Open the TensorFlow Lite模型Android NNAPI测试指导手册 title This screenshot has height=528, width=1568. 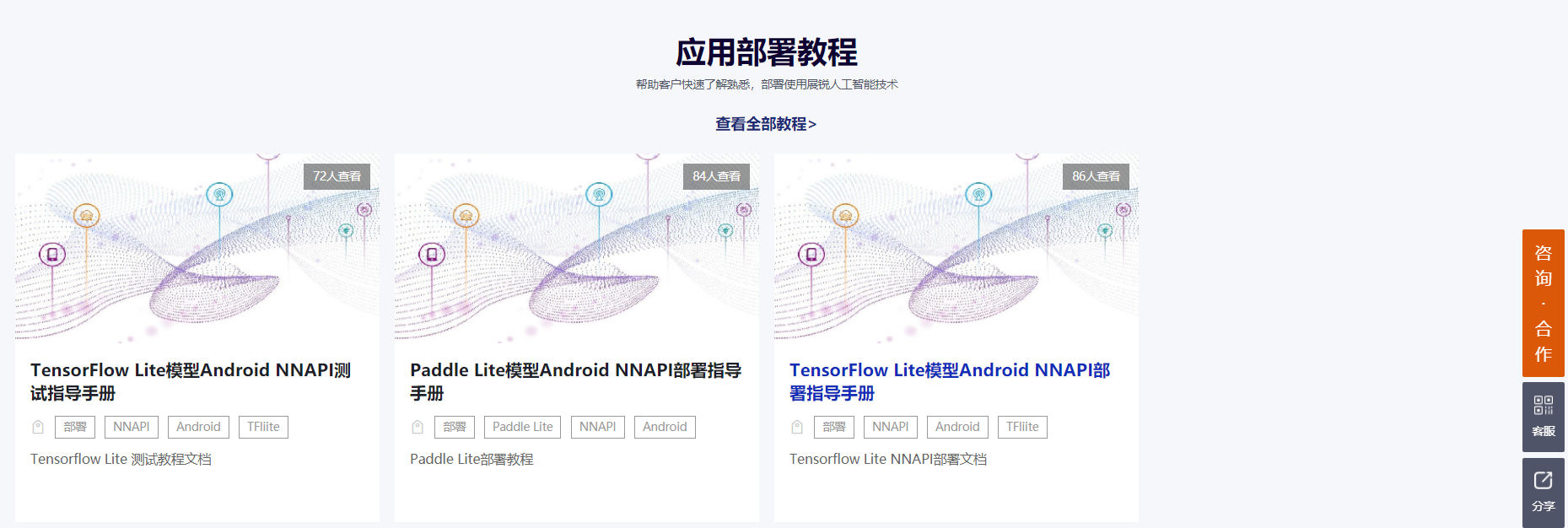click(x=191, y=381)
